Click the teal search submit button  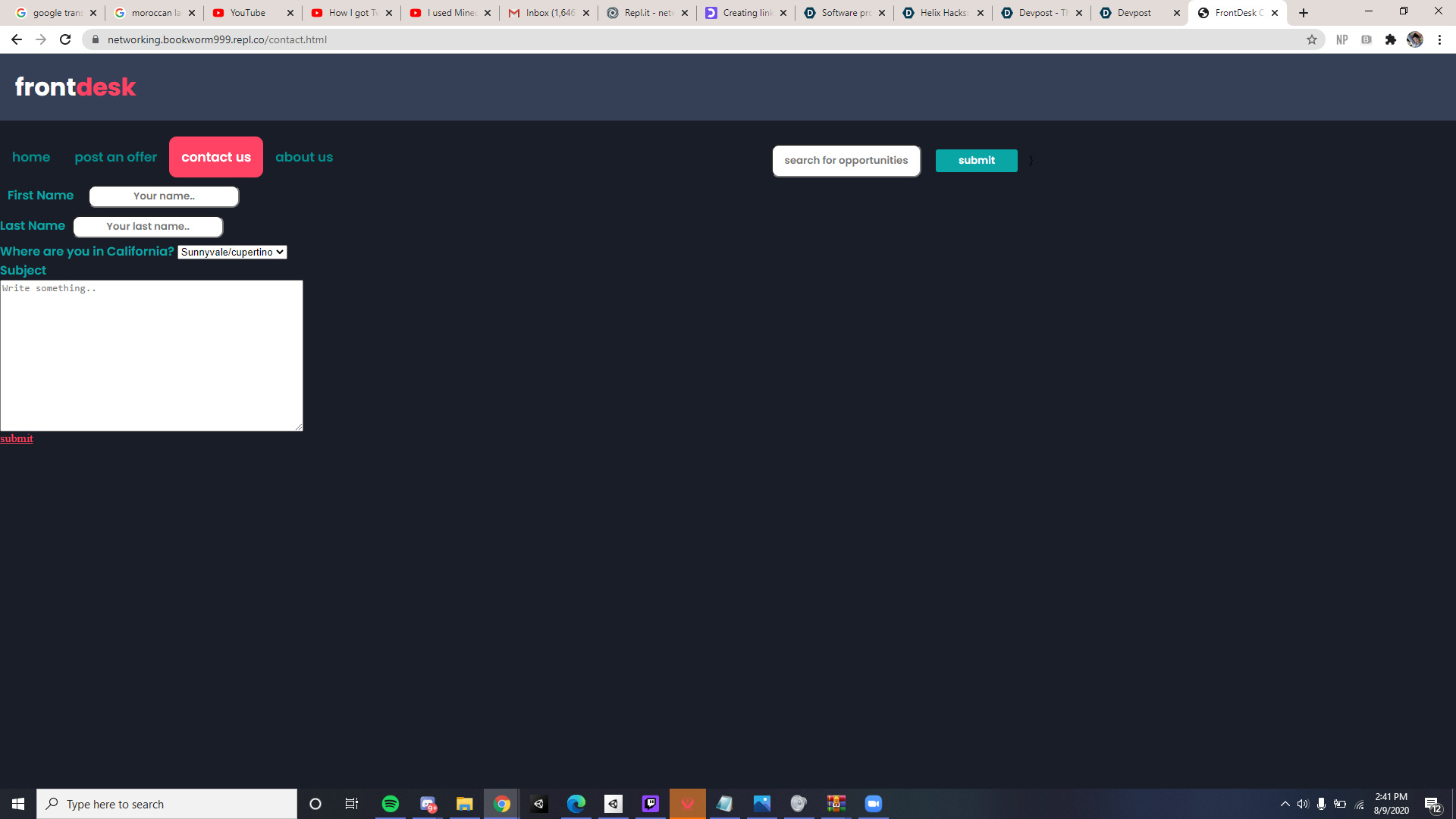(x=976, y=161)
